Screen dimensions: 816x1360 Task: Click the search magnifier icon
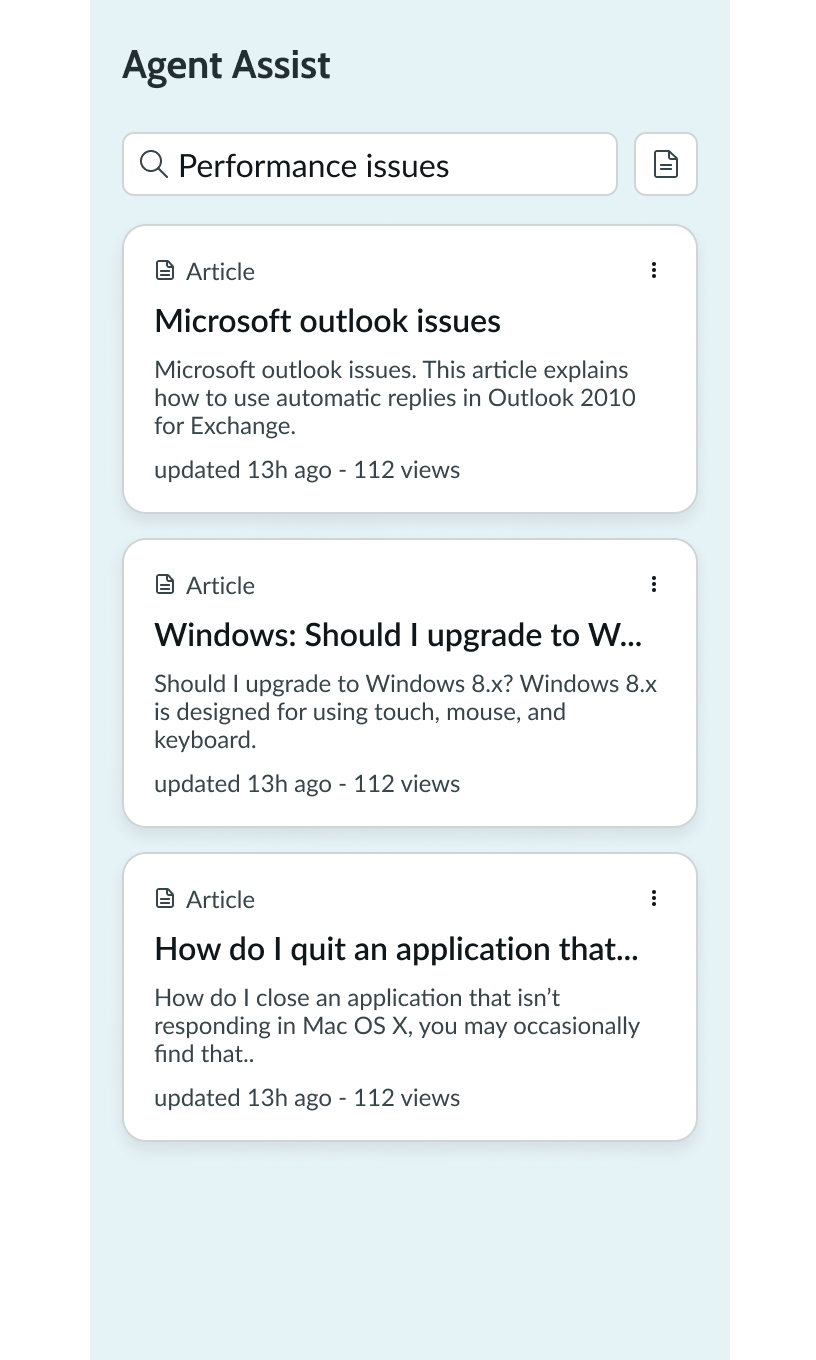[153, 164]
